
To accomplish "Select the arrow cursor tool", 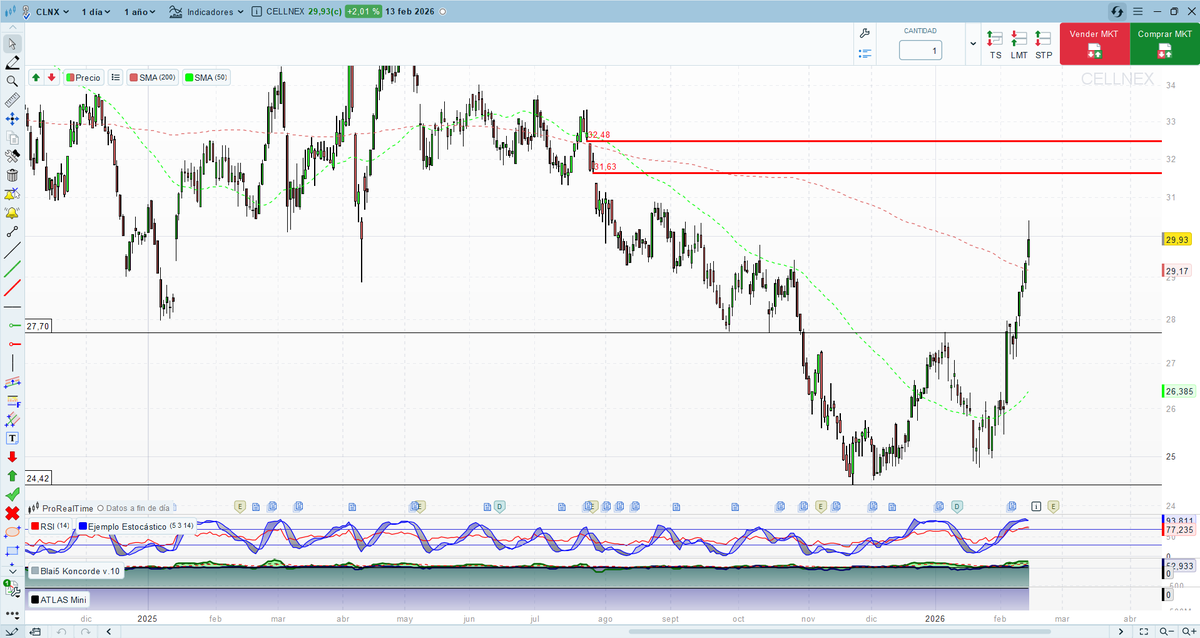I will pyautogui.click(x=12, y=44).
